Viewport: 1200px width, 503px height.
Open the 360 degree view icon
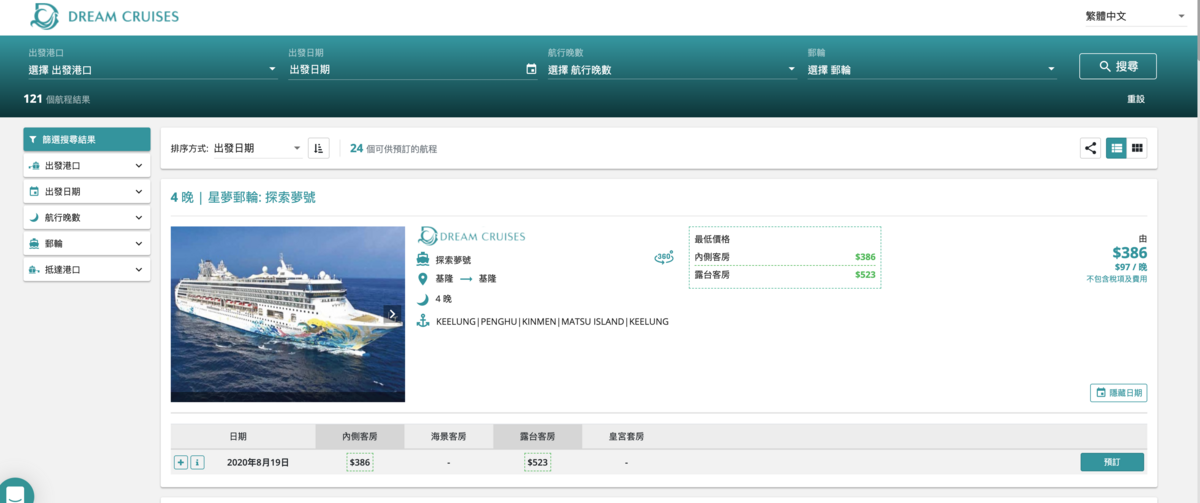click(664, 257)
